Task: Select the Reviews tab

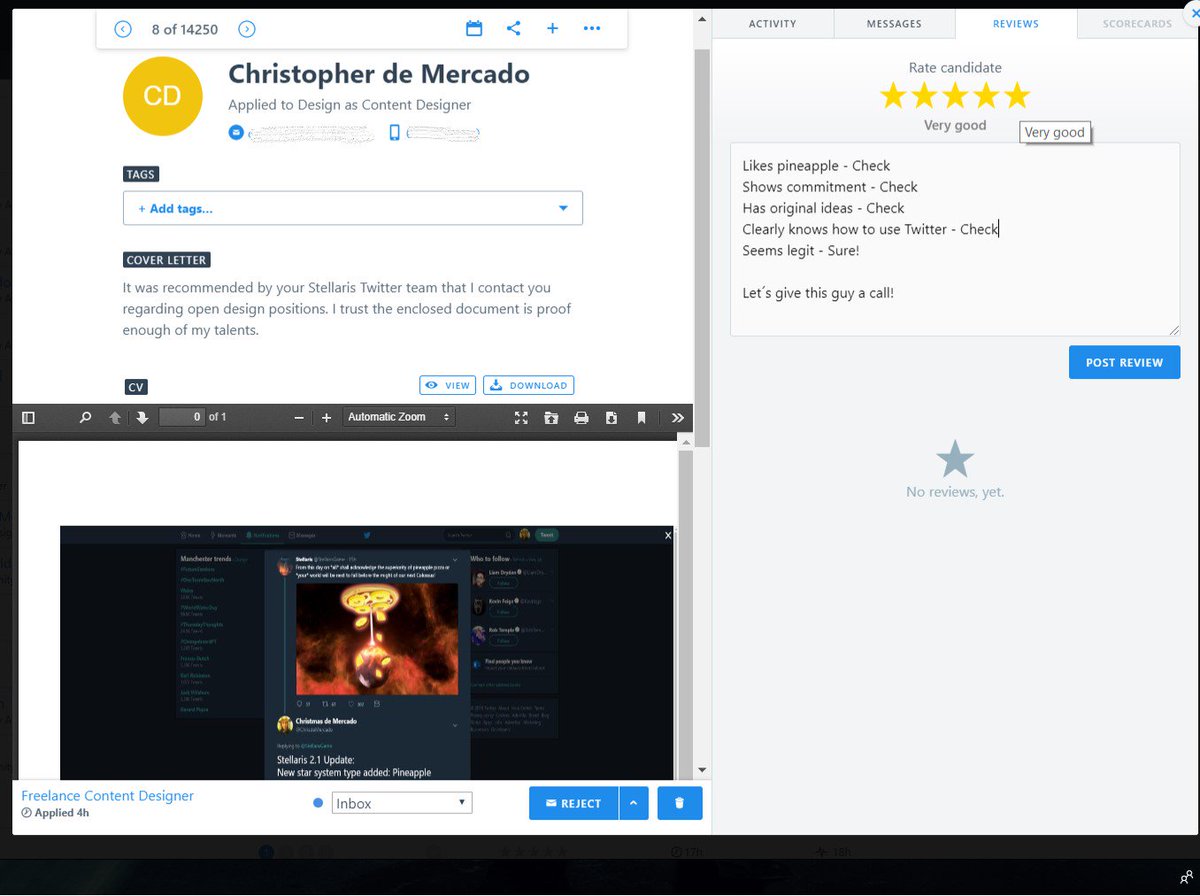Action: (1016, 23)
